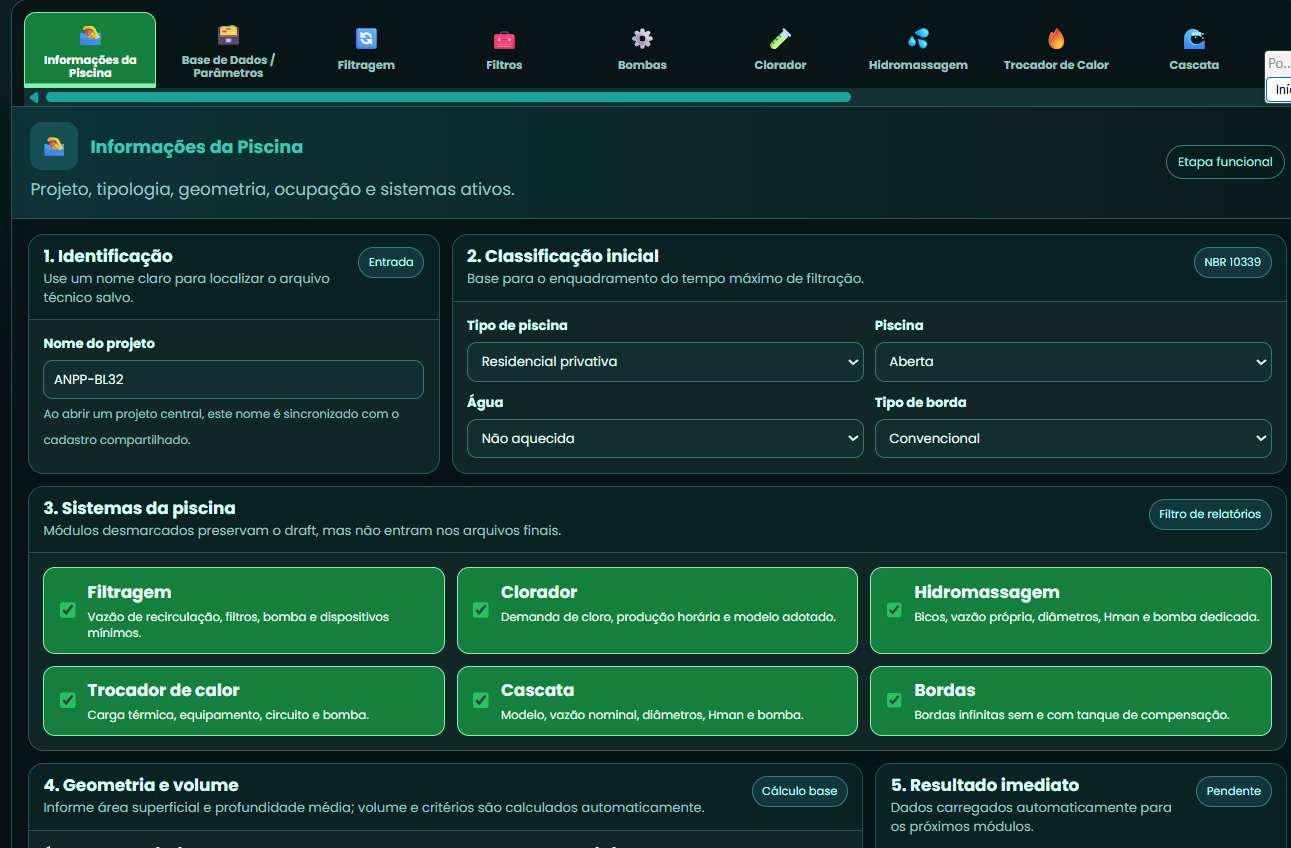This screenshot has height=848, width=1291.
Task: Click the Informações da Piscina section title
Action: pyautogui.click(x=196, y=147)
